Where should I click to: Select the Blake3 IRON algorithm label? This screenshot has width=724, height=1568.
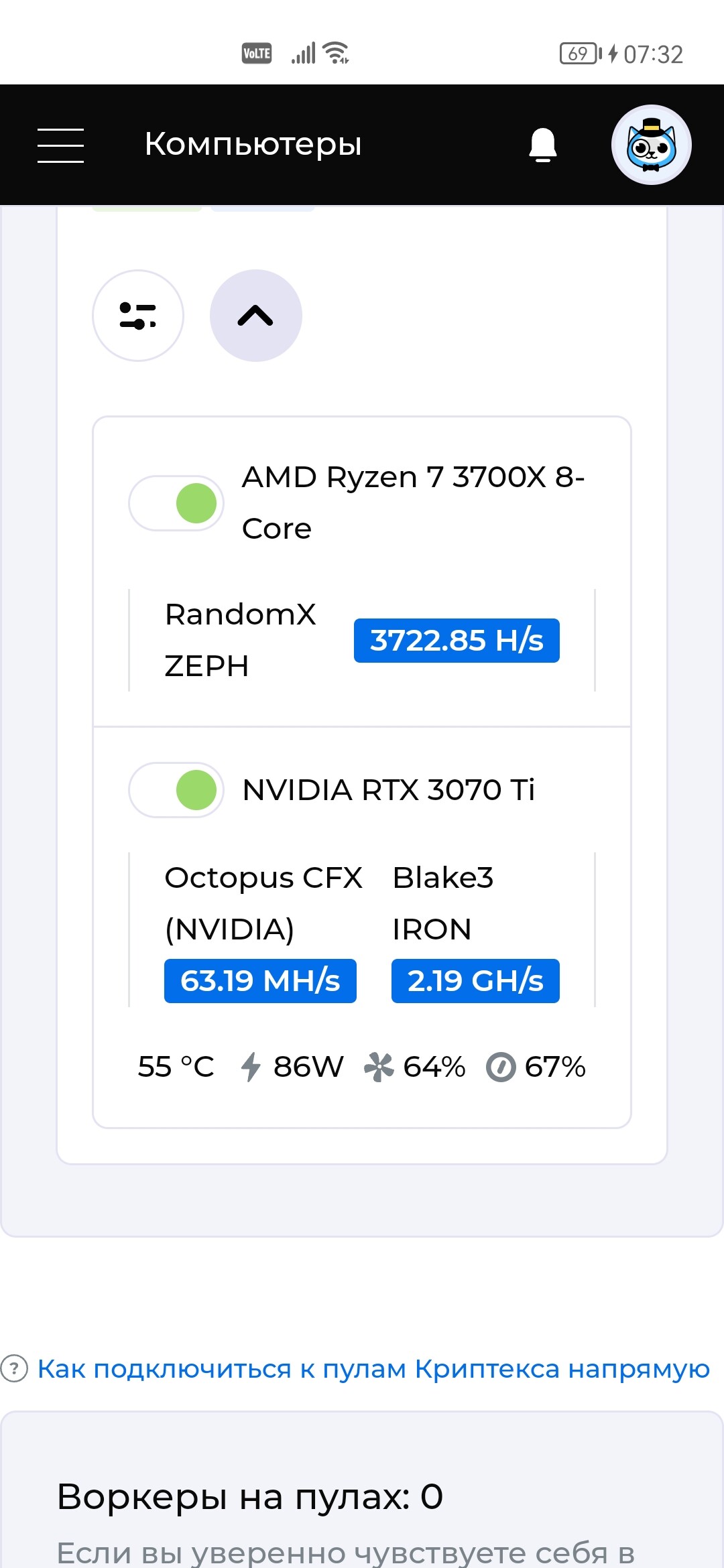click(442, 903)
